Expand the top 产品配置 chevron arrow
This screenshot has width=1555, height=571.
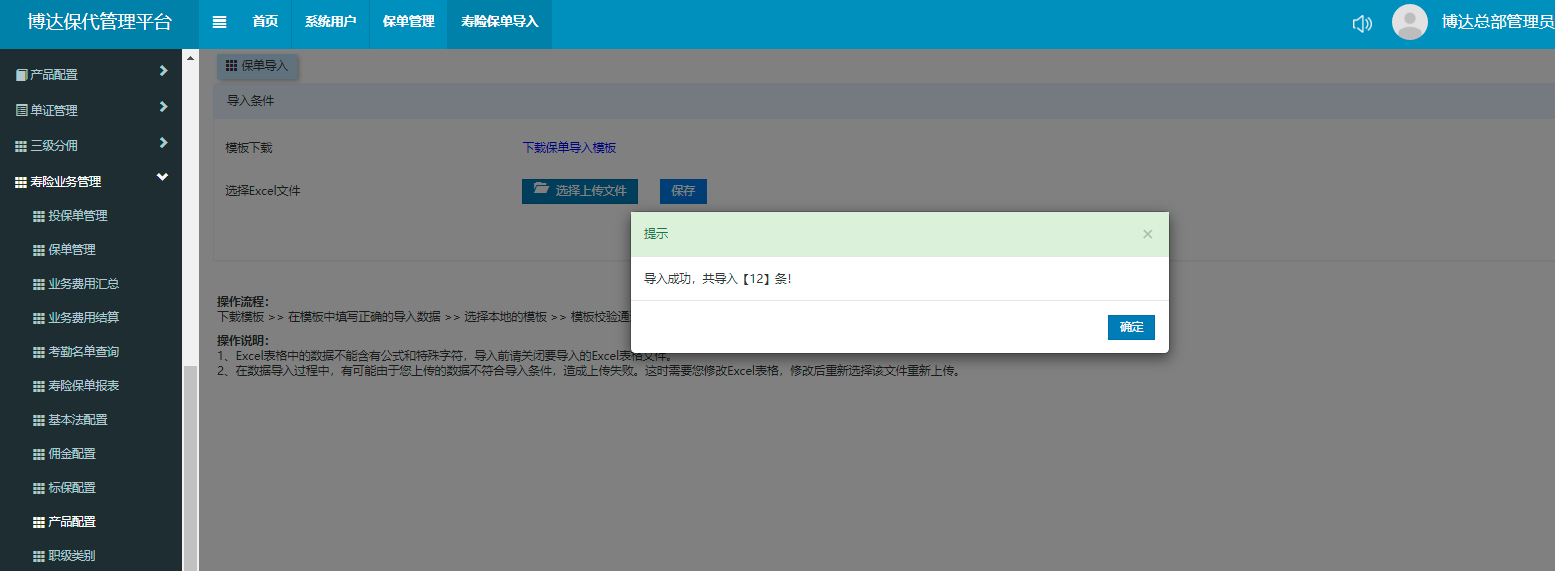click(x=163, y=71)
